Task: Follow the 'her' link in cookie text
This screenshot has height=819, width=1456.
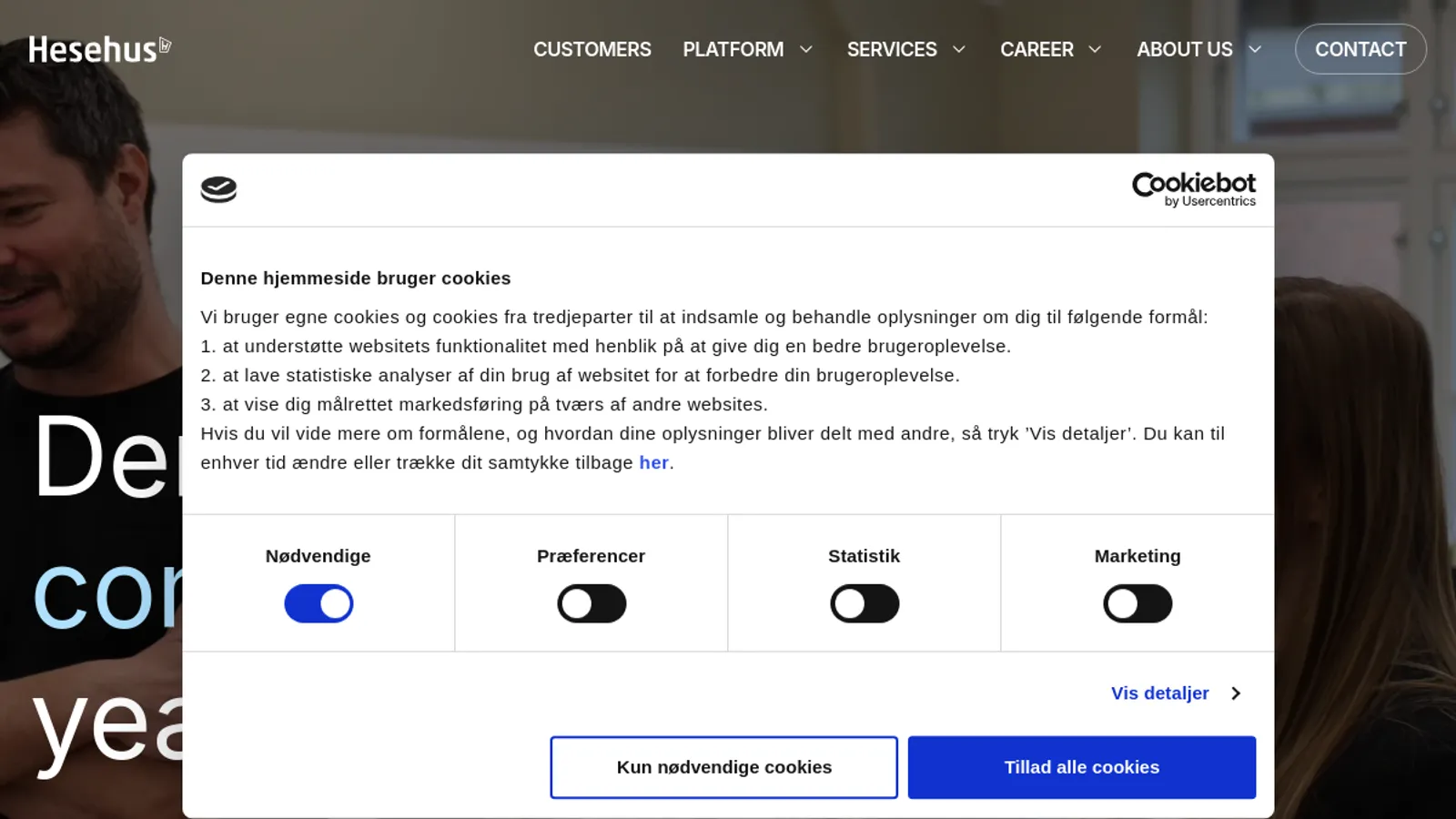Action: pyautogui.click(x=653, y=462)
